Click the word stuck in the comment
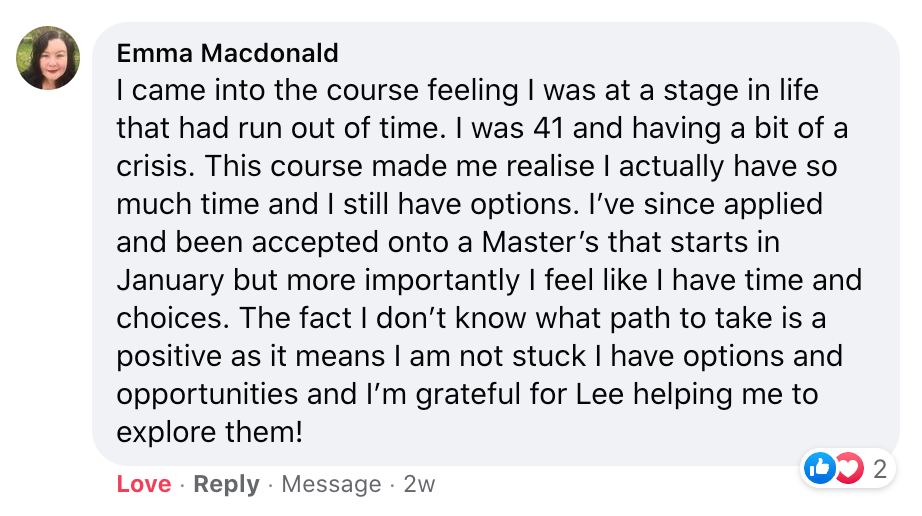 [540, 357]
